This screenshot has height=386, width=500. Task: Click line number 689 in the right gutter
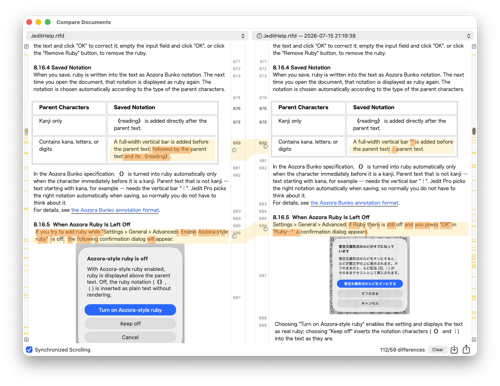pyautogui.click(x=263, y=325)
